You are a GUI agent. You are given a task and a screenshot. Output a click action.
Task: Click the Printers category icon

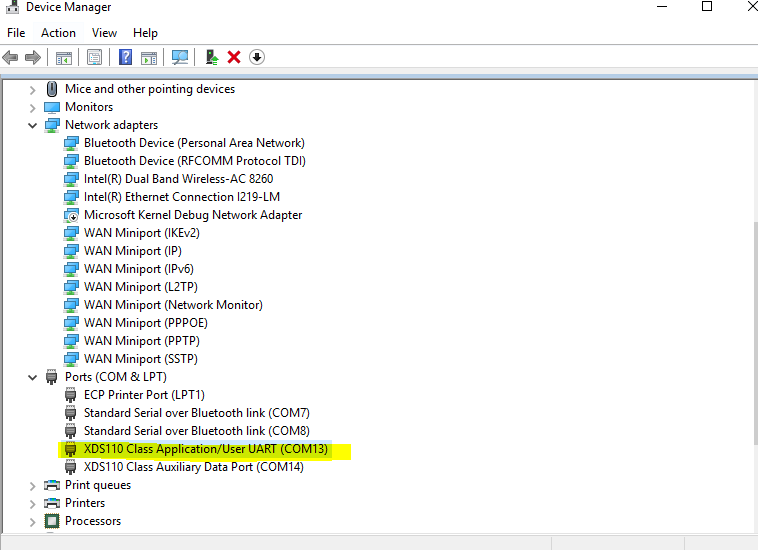point(52,503)
